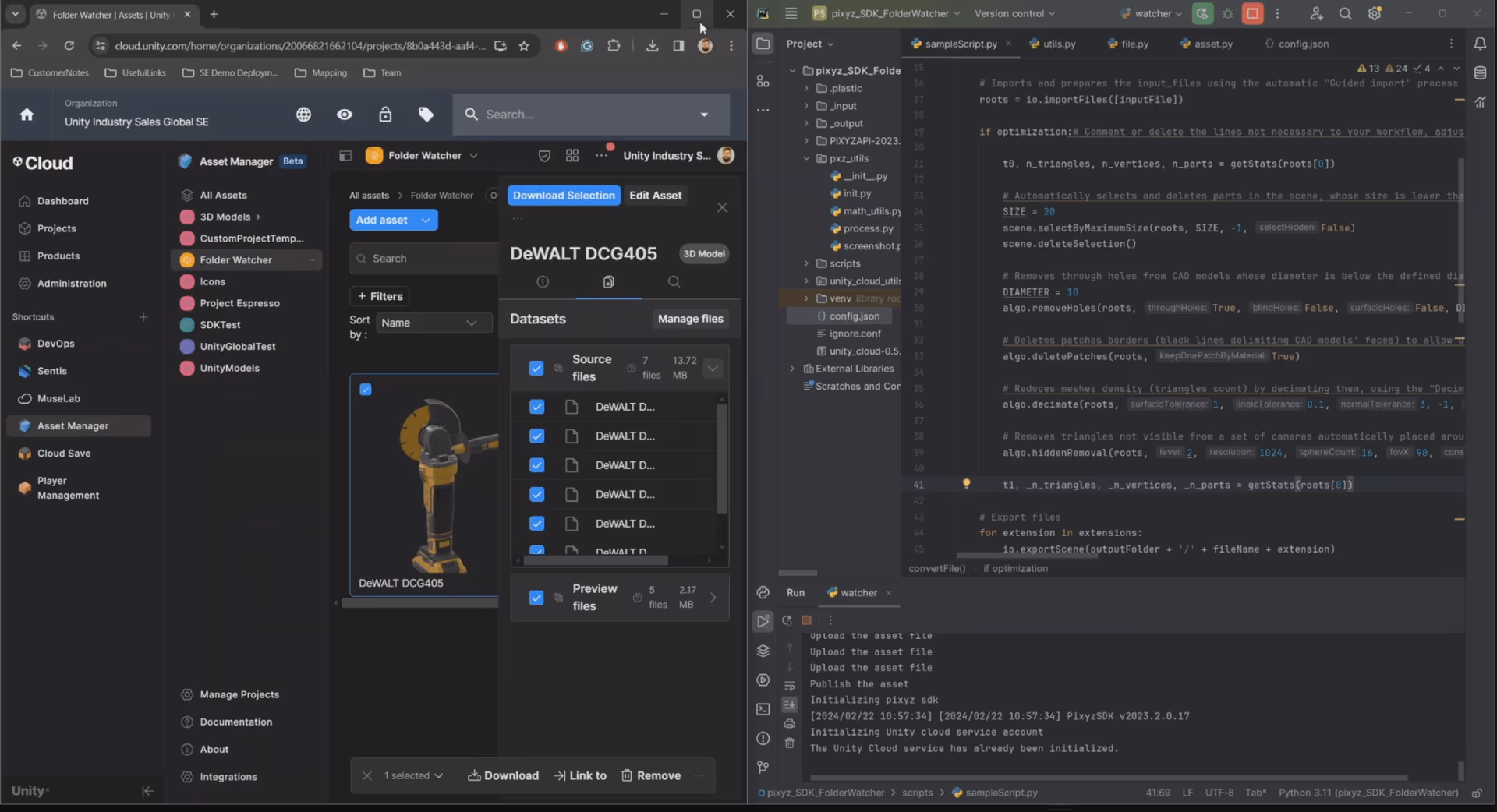Uncheck the first DeWALT D... source file
This screenshot has width=1497, height=812.
coord(536,407)
